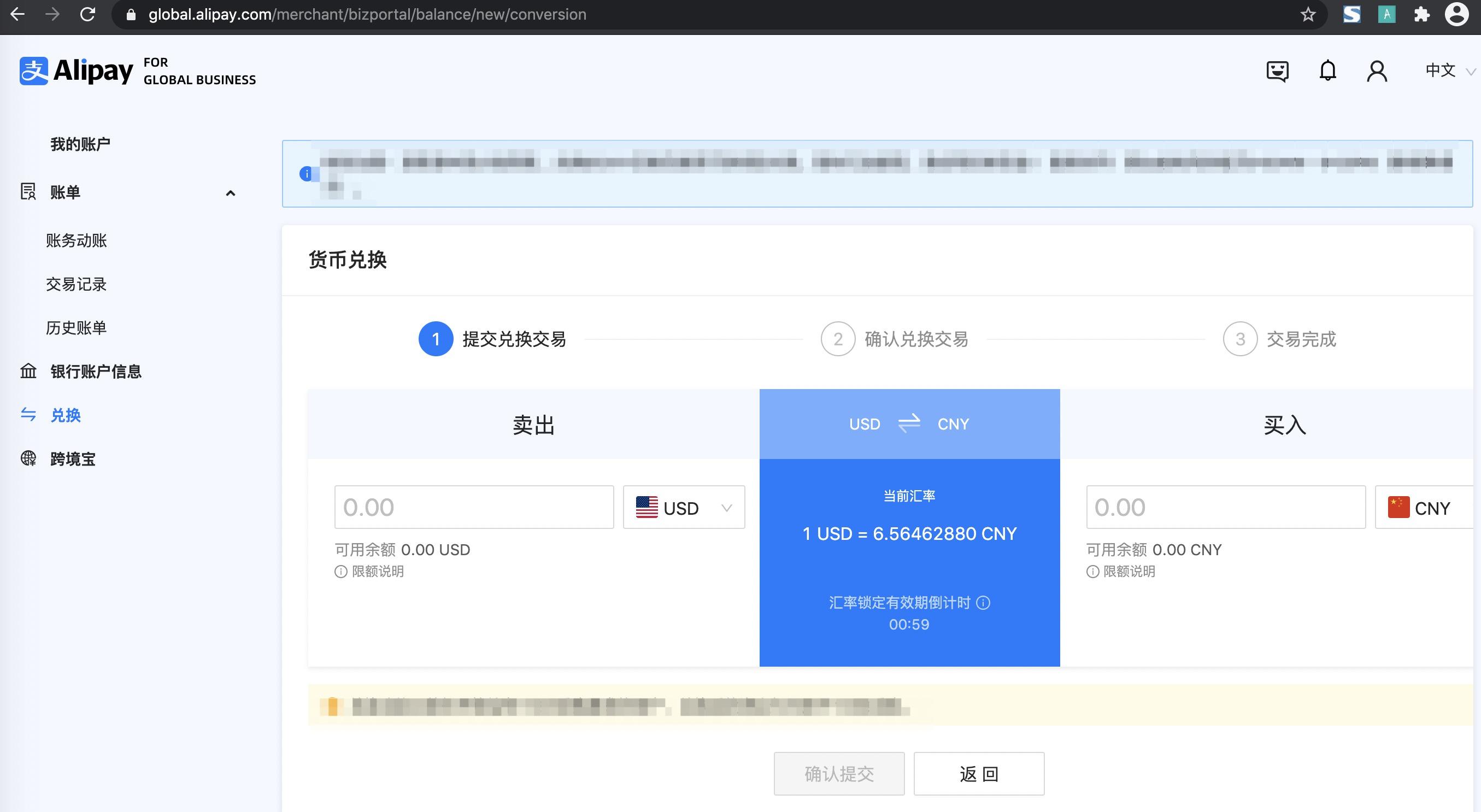Click the 确认提交 submit button
This screenshot has width=1481, height=812.
tap(839, 774)
